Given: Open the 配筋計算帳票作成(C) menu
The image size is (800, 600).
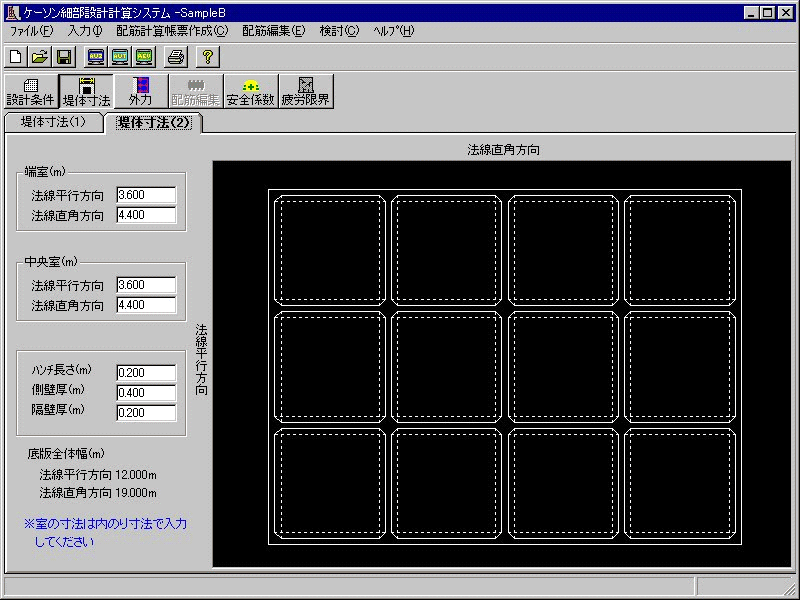Looking at the screenshot, I should pos(172,31).
